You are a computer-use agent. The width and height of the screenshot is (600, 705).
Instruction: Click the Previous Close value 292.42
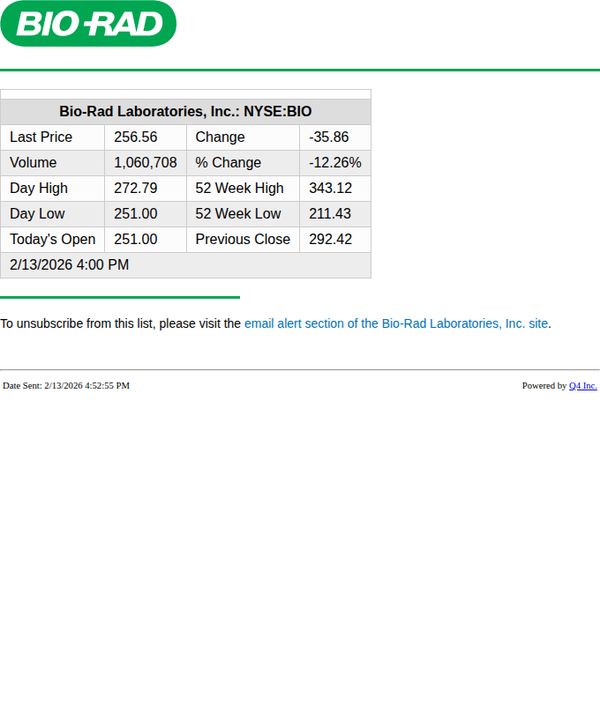(331, 240)
